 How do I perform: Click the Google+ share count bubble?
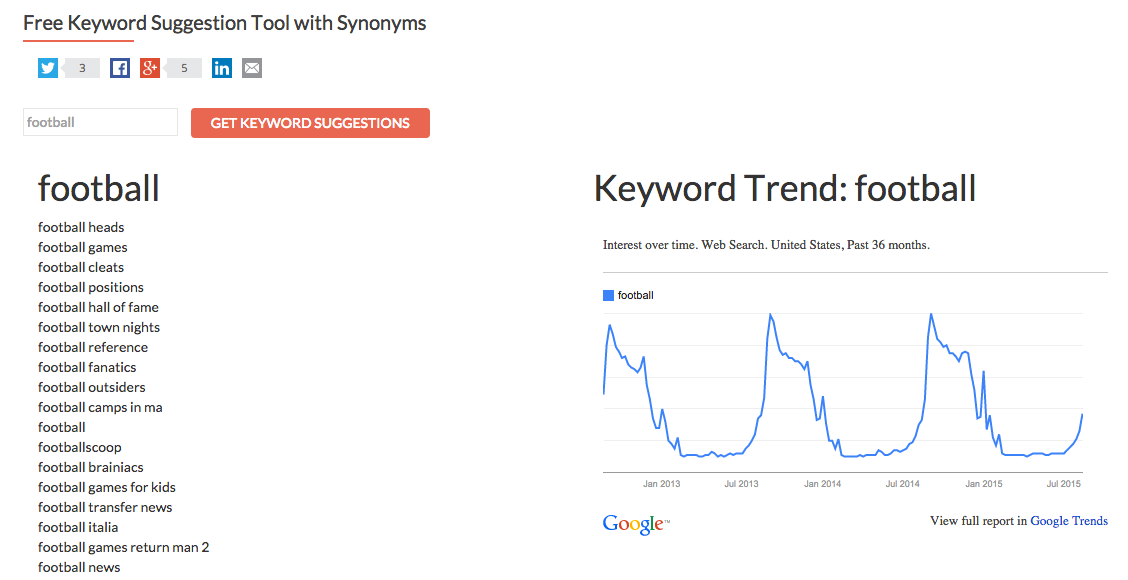pos(183,67)
